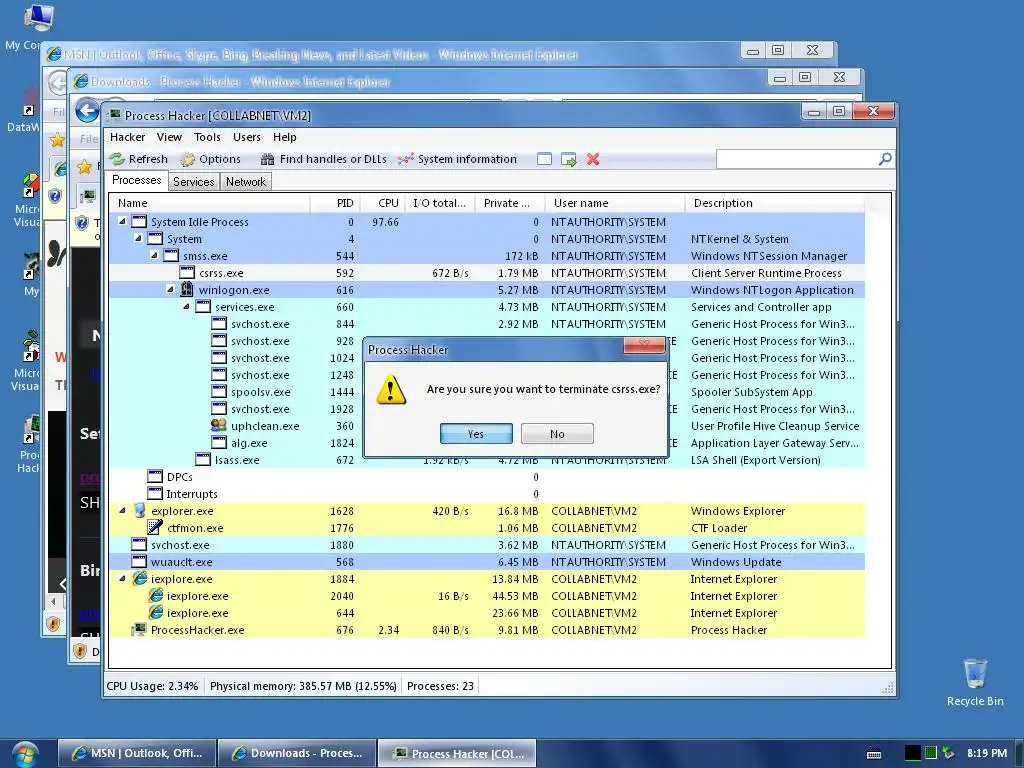Open the Hacker menu
The width and height of the screenshot is (1024, 768).
(x=127, y=137)
